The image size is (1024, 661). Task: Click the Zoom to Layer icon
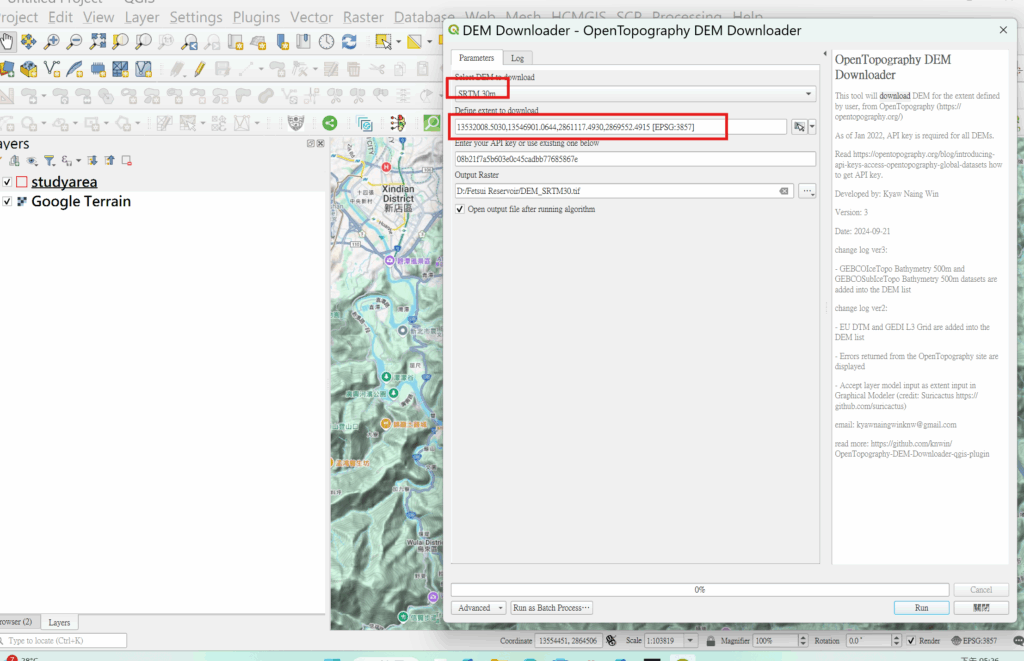click(x=143, y=42)
